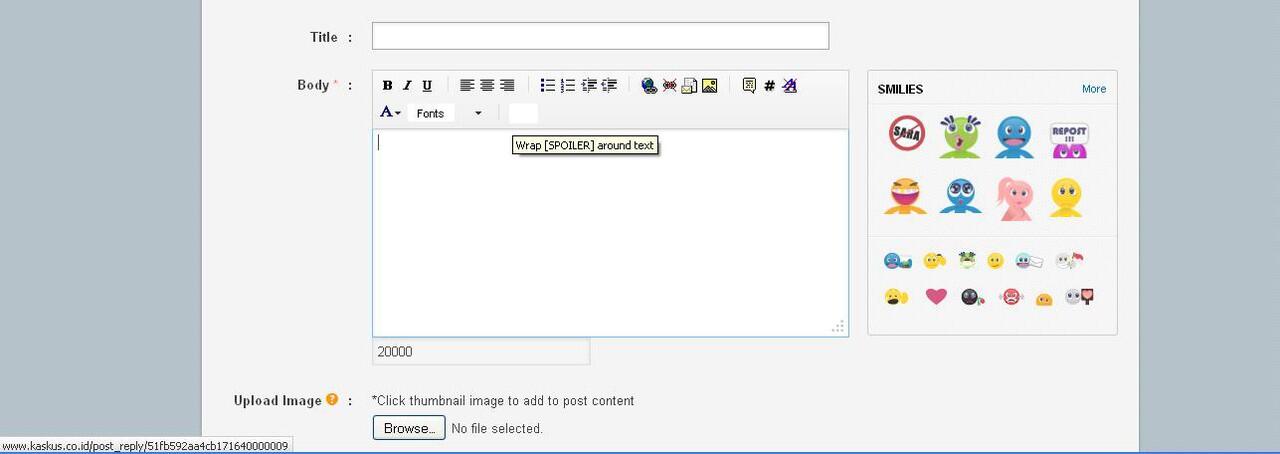The image size is (1280, 454).
Task: Toggle underline formatting in the editor
Action: pyautogui.click(x=427, y=86)
